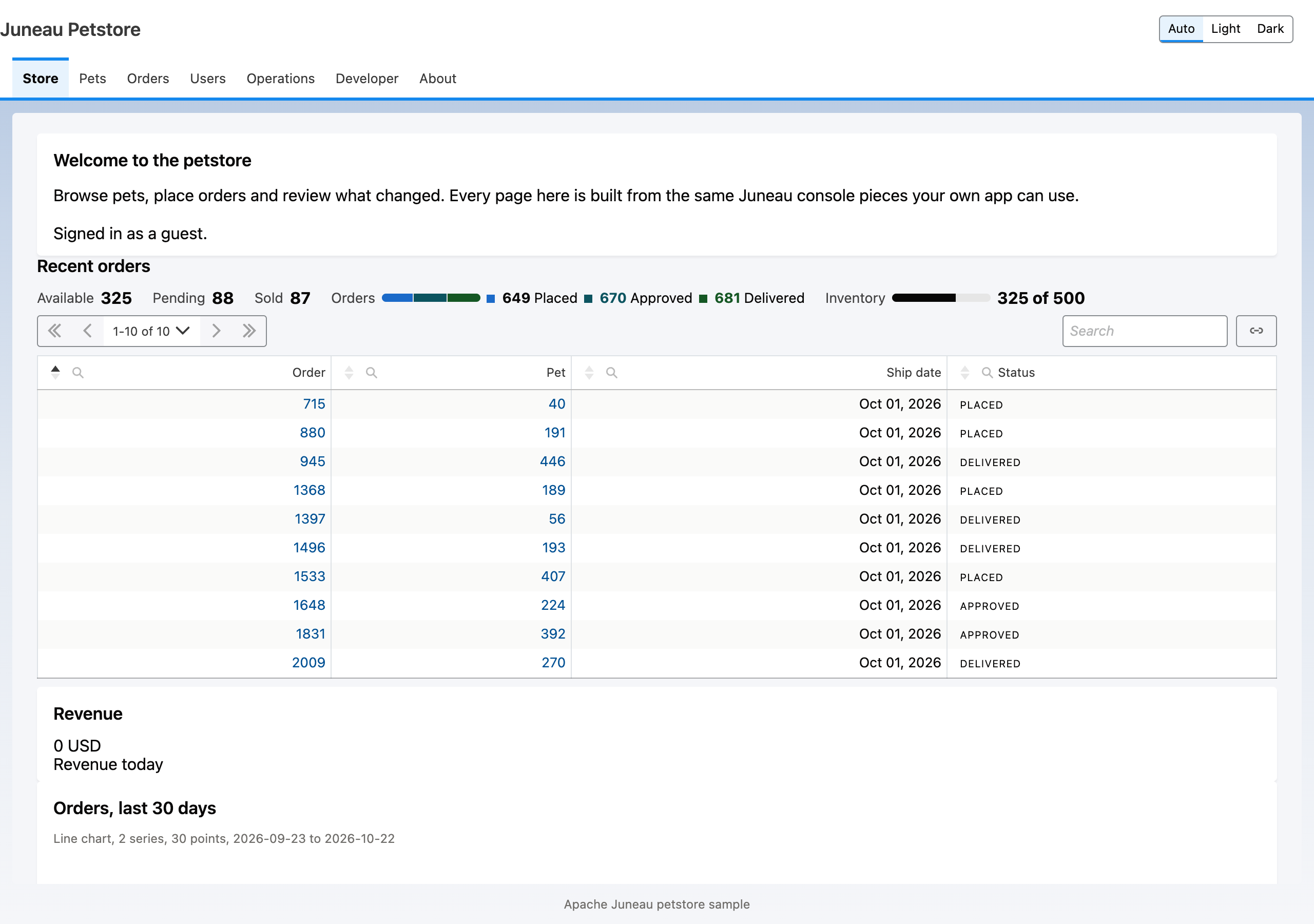Image resolution: width=1314 pixels, height=924 pixels.
Task: Open the Developer tab
Action: [367, 79]
